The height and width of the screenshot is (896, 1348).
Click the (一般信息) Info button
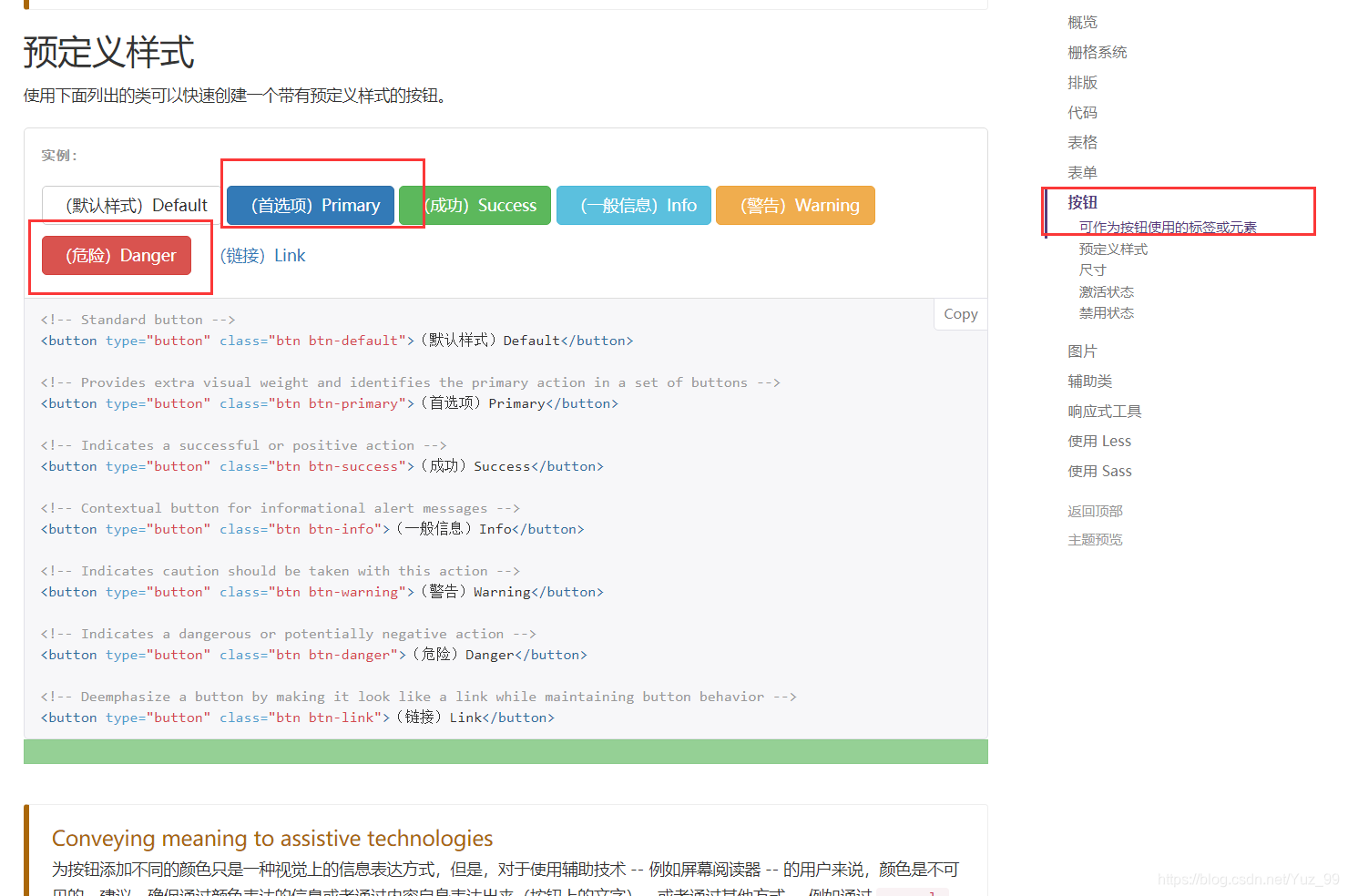pyautogui.click(x=634, y=205)
